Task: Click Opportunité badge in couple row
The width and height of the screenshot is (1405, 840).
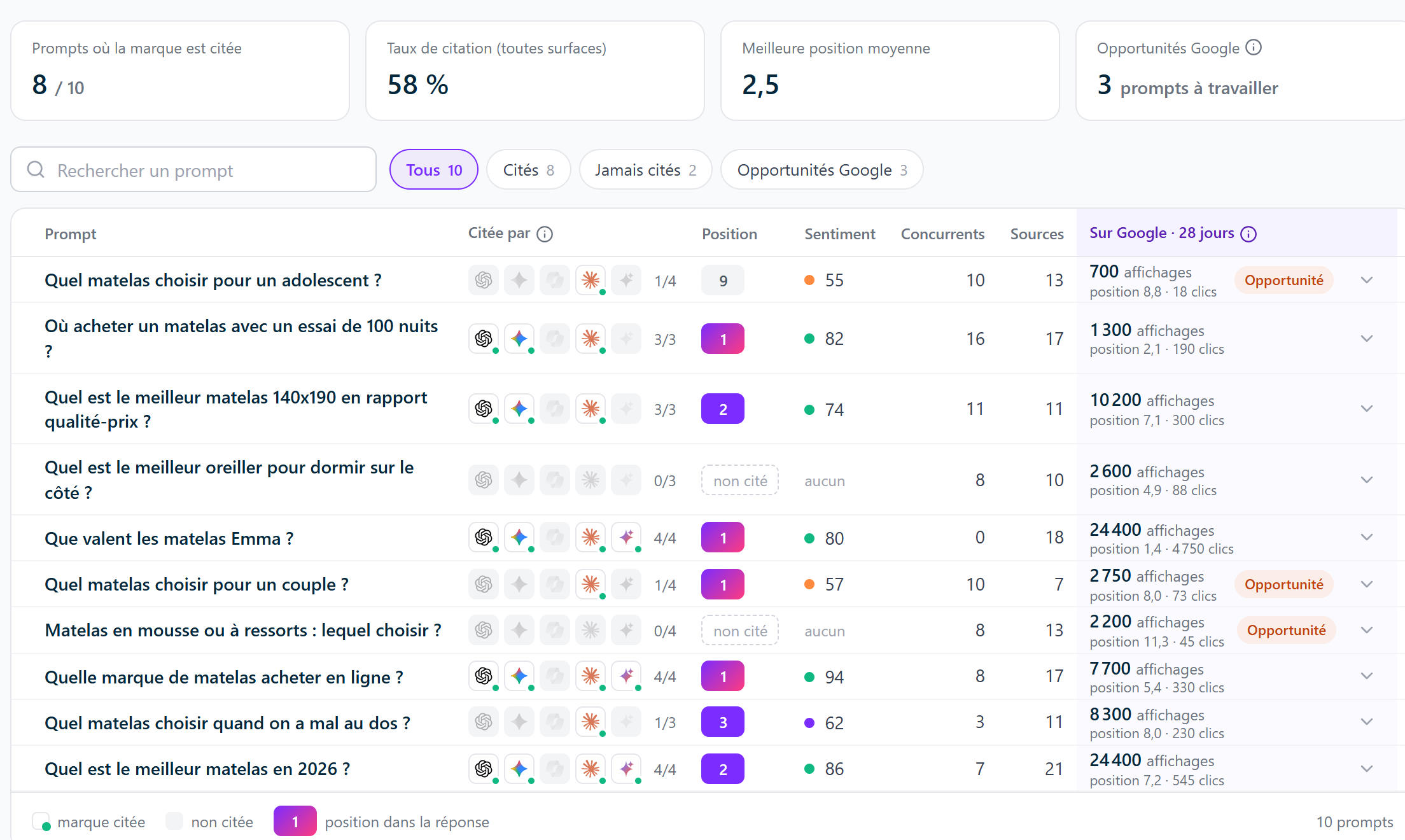Action: coord(1283,584)
